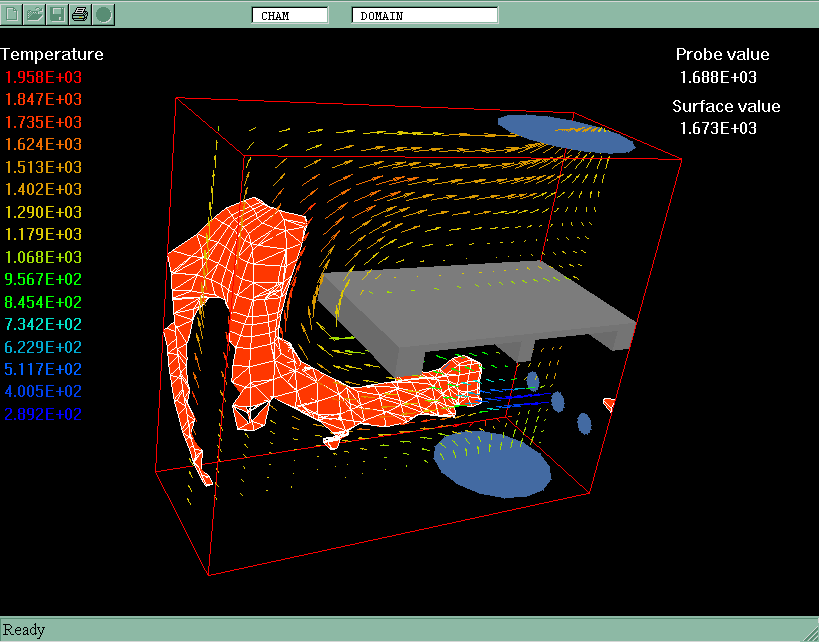Click the large blue ellipse on the floor

click(x=492, y=464)
